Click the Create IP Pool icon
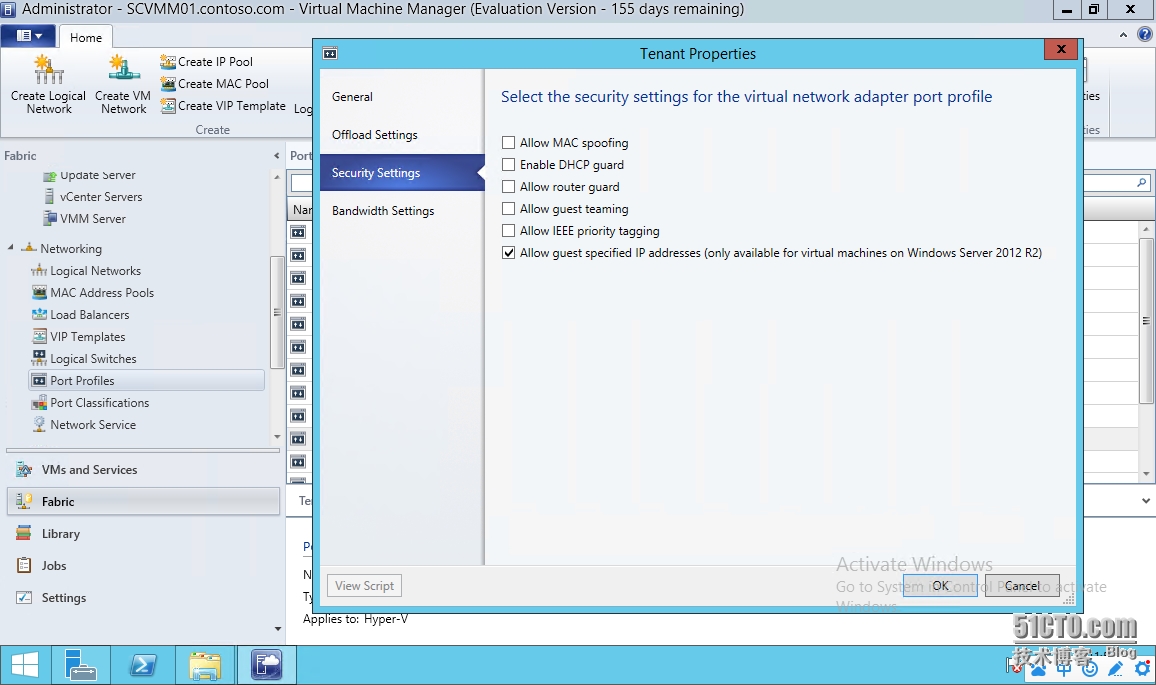Image resolution: width=1156 pixels, height=685 pixels. pos(168,61)
